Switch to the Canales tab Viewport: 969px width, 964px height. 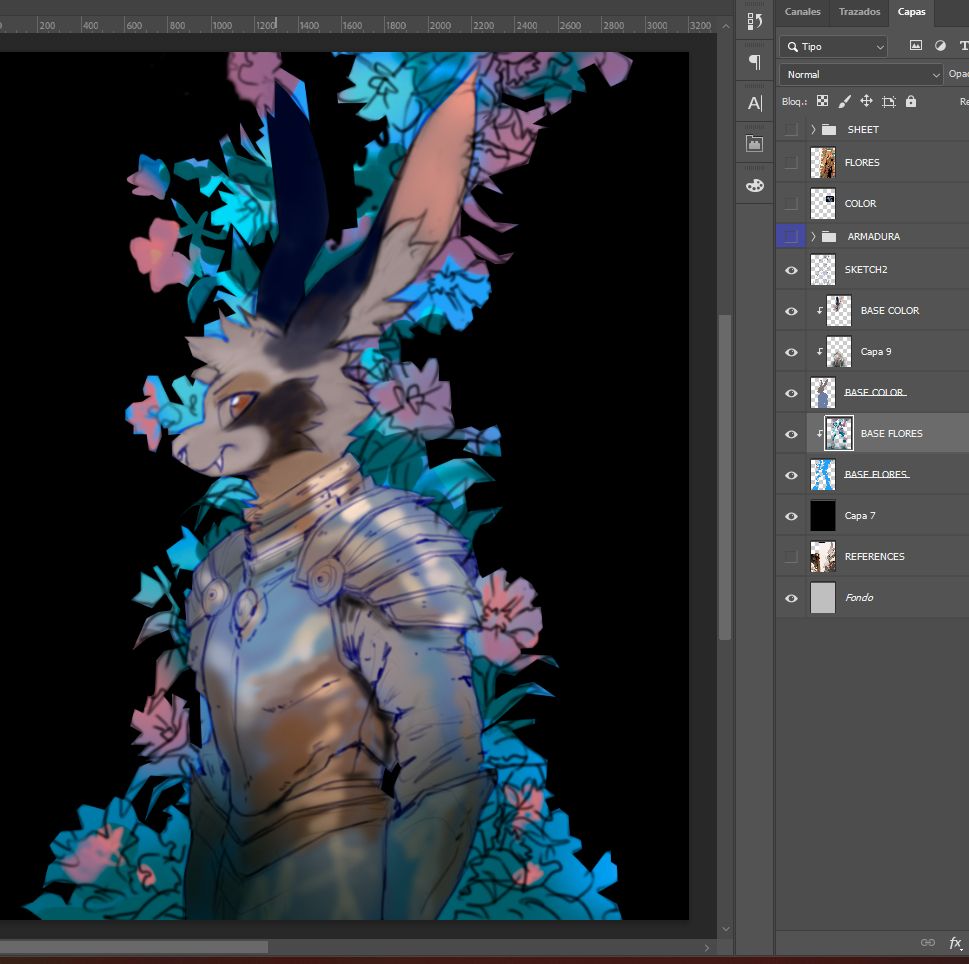(802, 12)
